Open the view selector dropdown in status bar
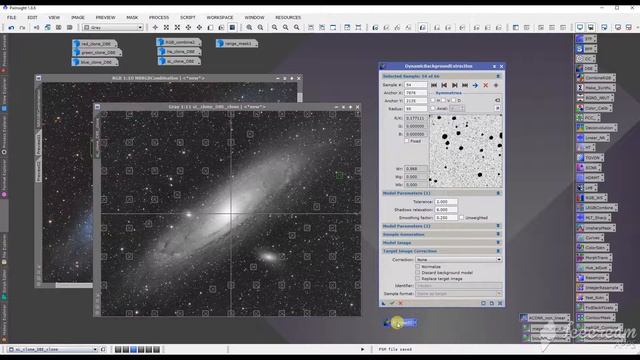 [53, 349]
